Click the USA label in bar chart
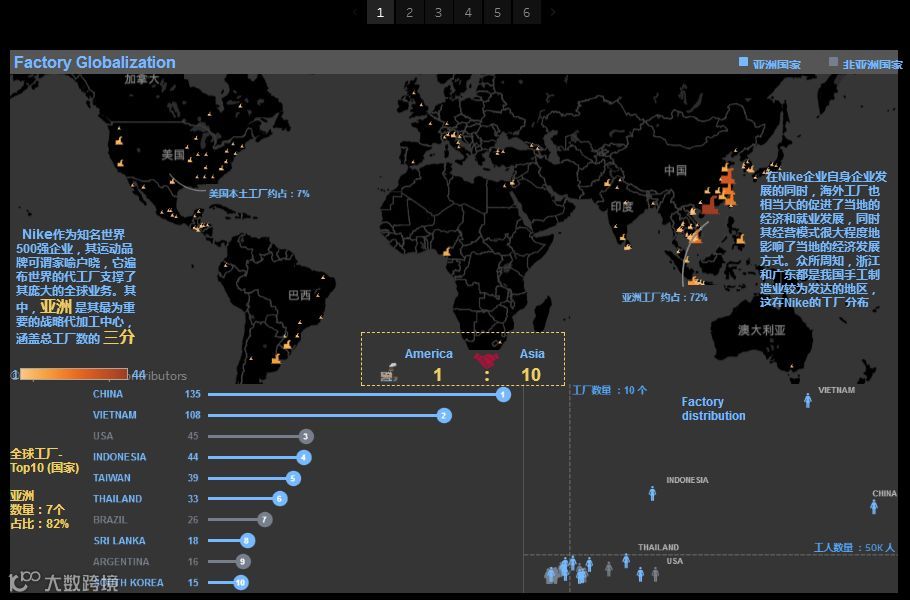 (103, 436)
